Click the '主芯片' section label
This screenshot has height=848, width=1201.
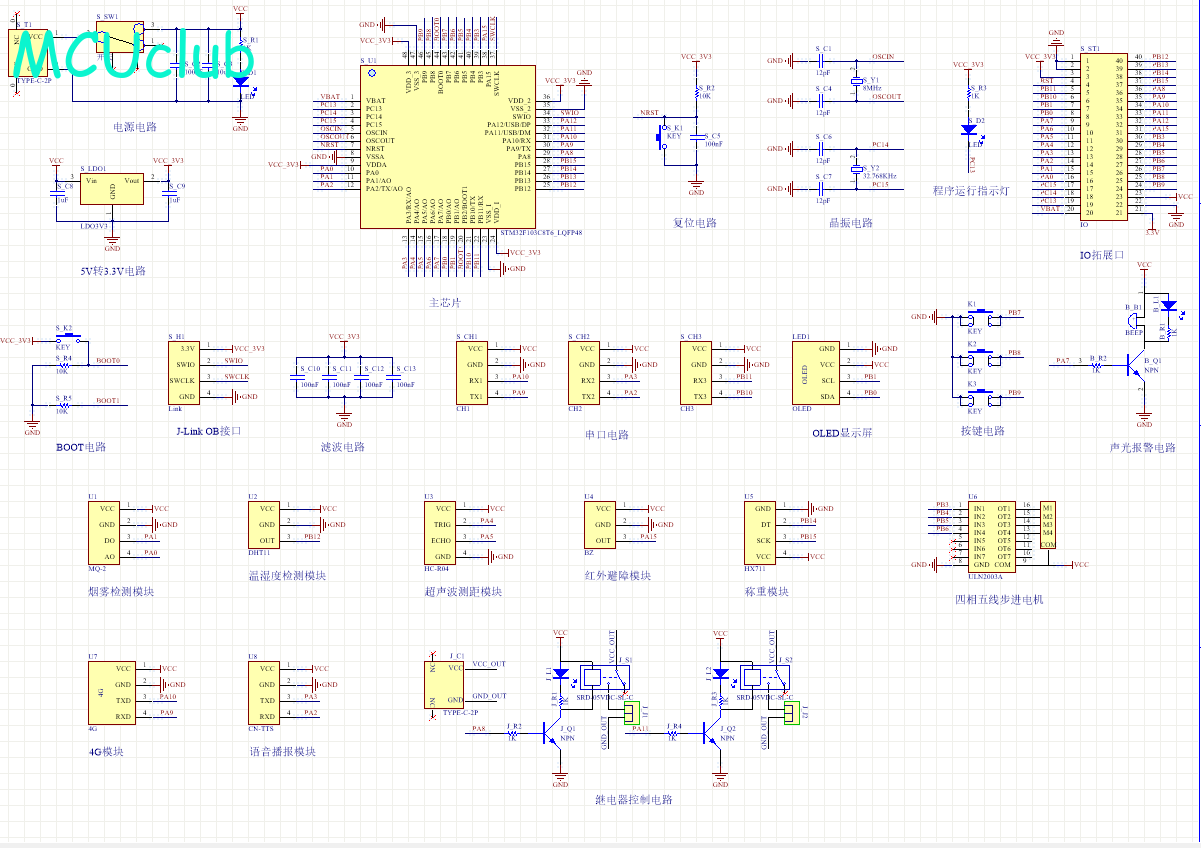(445, 303)
